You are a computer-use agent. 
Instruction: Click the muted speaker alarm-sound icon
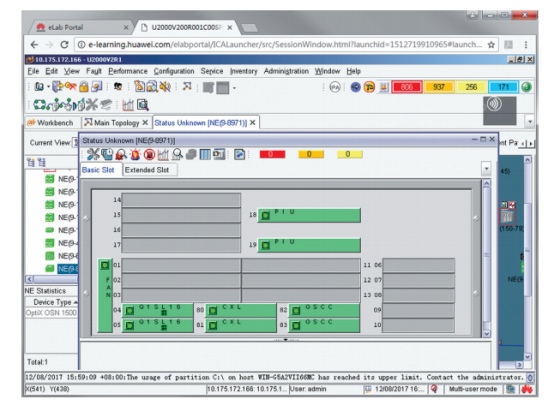tap(165, 87)
